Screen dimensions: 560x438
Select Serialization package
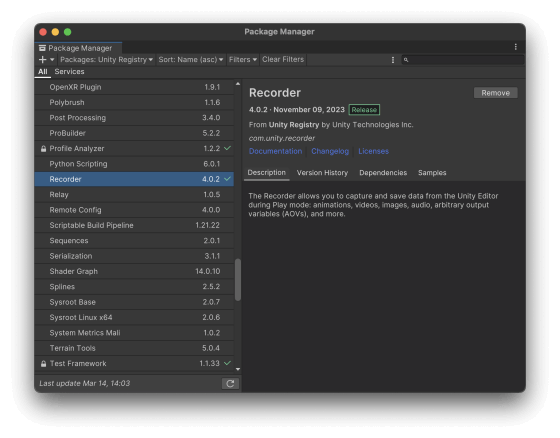pyautogui.click(x=134, y=256)
